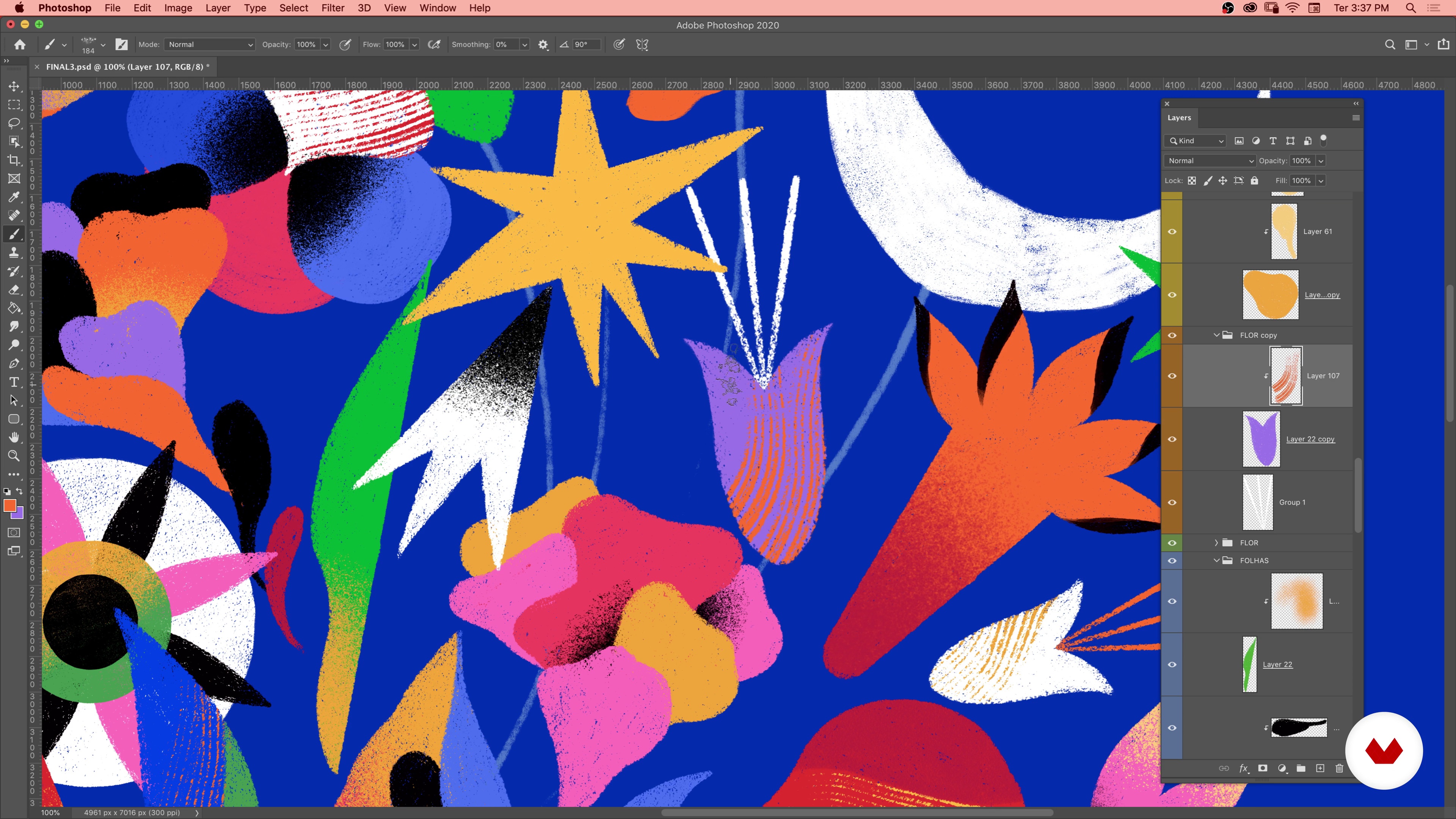Select the Zoom tool
This screenshot has width=1456, height=819.
(x=14, y=455)
